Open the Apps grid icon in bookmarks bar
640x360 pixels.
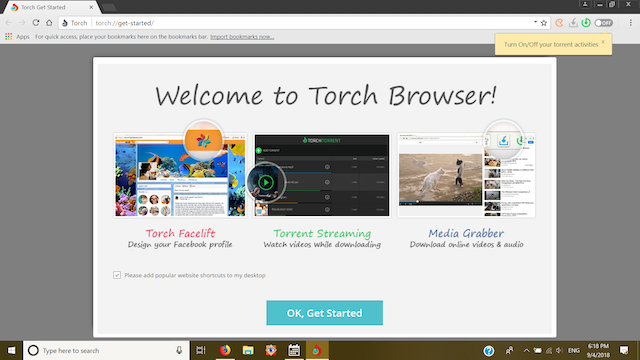(x=9, y=37)
